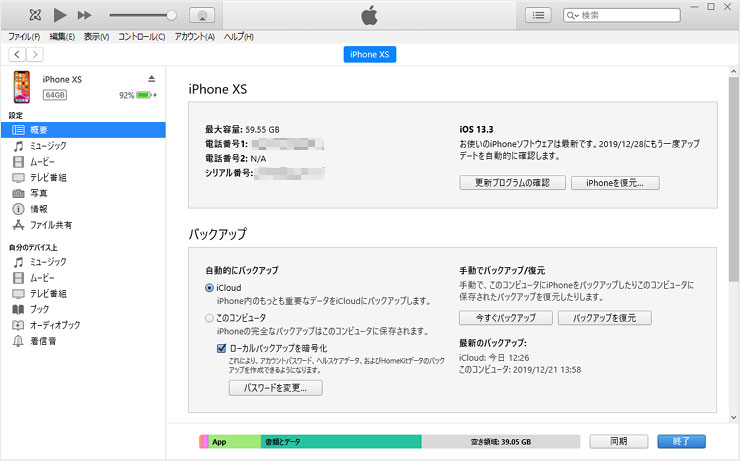
Task: Select the iCloud backup radio button
Action: tap(209, 288)
